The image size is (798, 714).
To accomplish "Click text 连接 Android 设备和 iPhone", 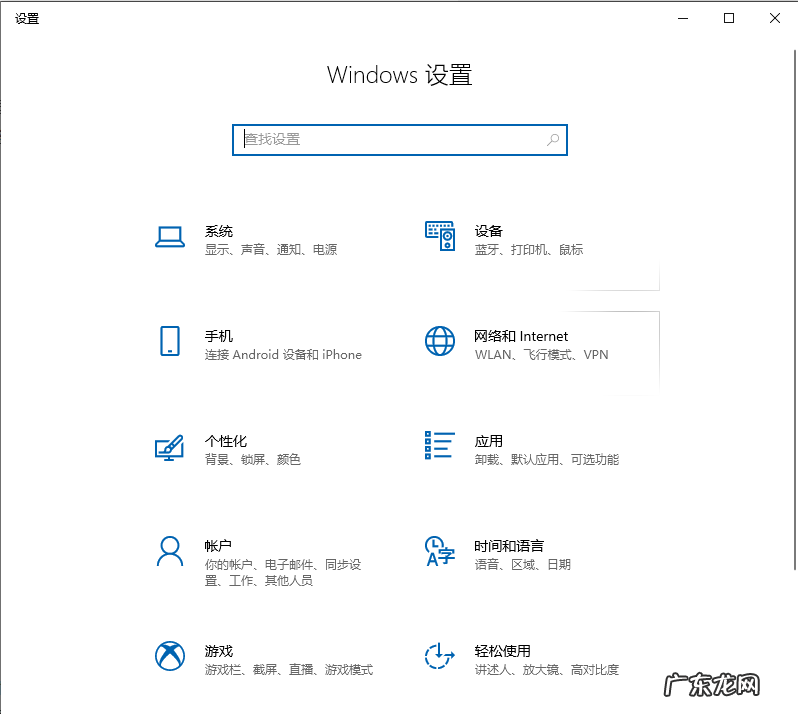I will 283,355.
